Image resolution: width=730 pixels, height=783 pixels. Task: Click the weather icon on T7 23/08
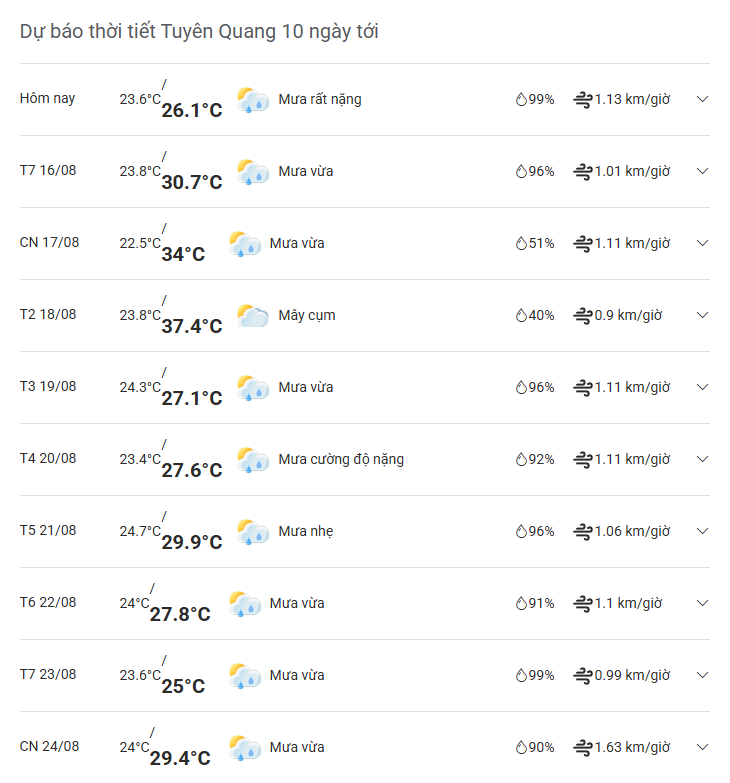244,676
